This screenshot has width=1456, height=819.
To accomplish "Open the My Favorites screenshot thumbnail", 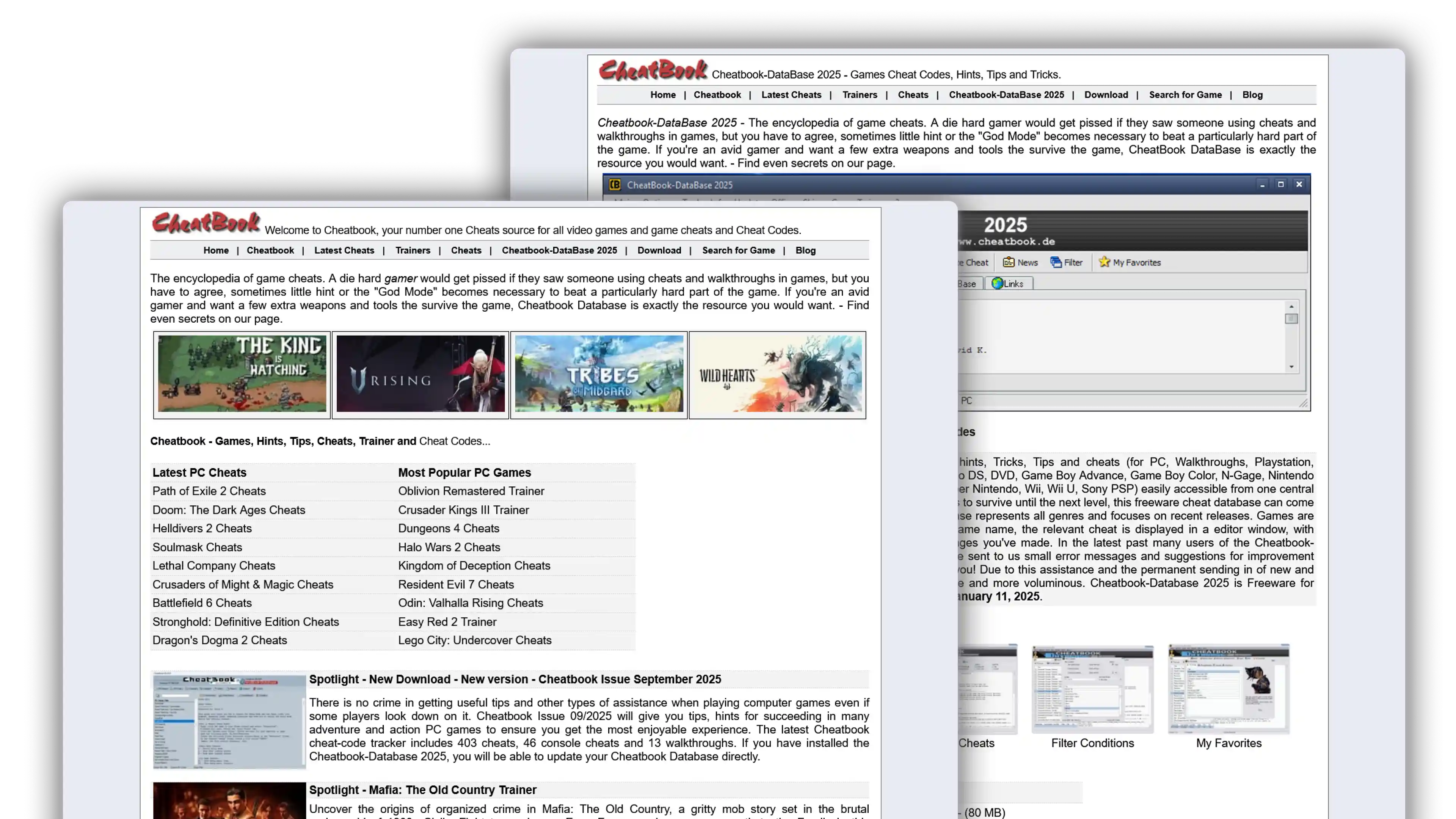I will 1228,689.
